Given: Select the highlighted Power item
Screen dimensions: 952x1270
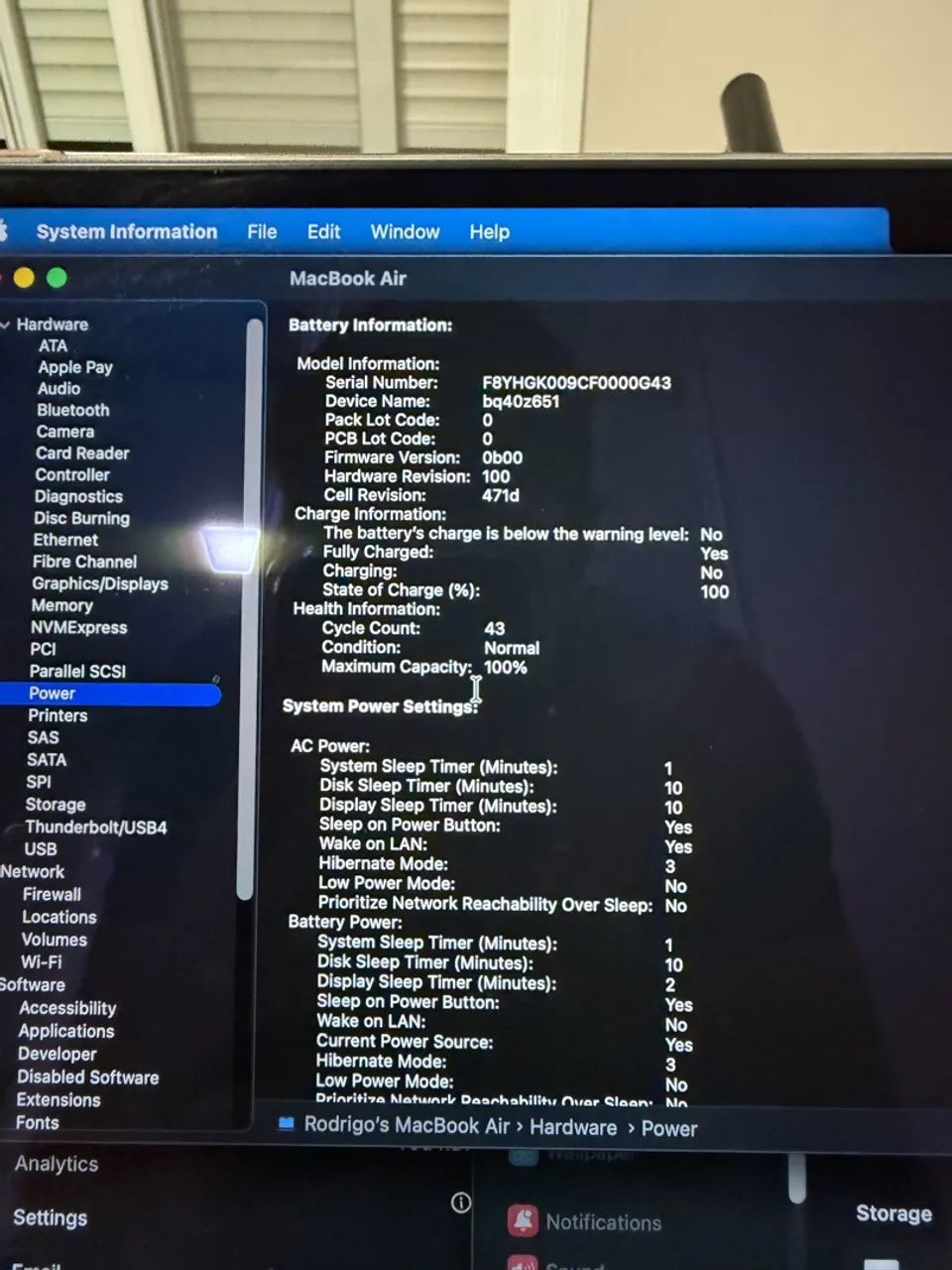Looking at the screenshot, I should (109, 694).
